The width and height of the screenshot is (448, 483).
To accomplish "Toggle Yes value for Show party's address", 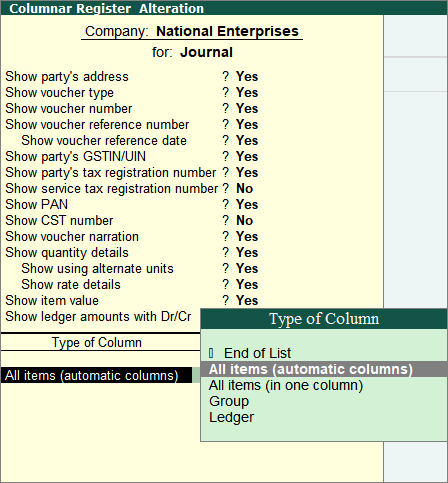I will click(247, 77).
